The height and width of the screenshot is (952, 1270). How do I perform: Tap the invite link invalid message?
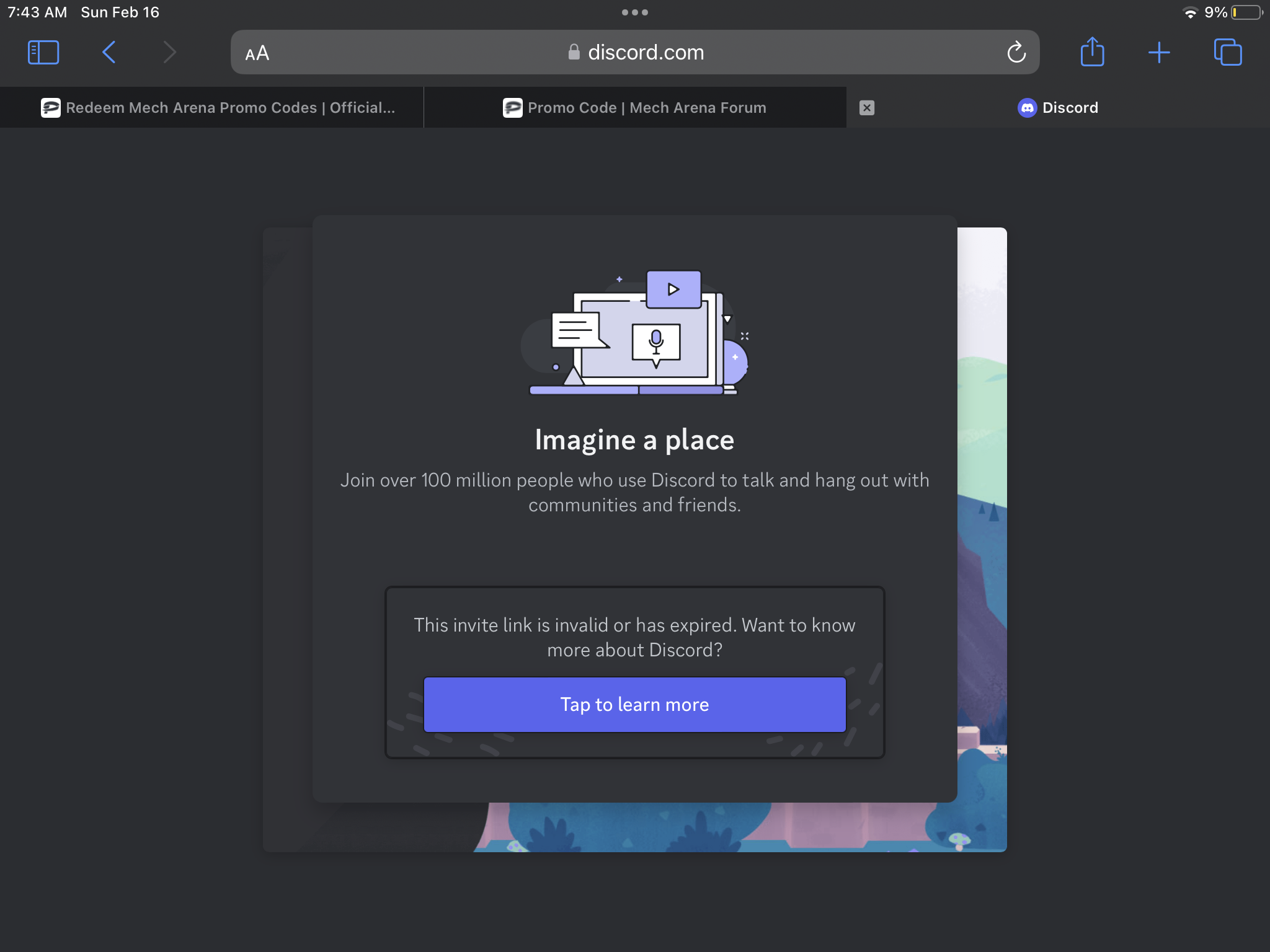[634, 637]
